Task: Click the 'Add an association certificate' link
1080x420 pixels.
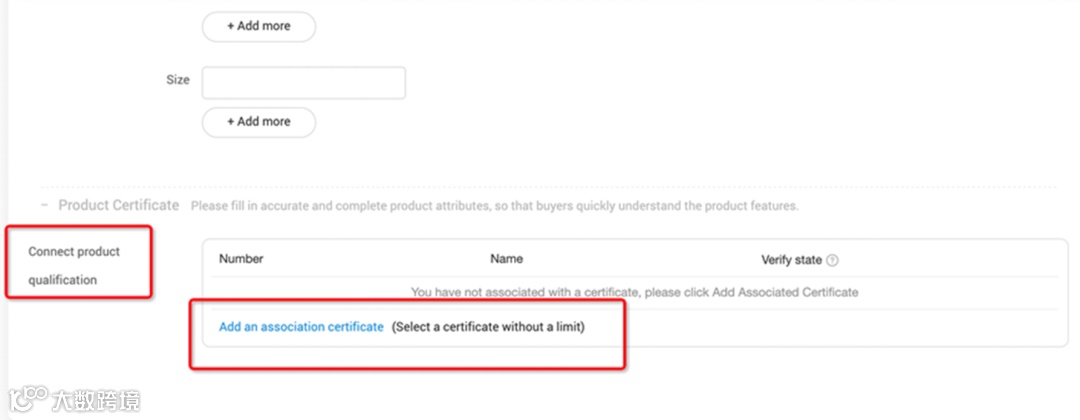Action: pos(301,327)
